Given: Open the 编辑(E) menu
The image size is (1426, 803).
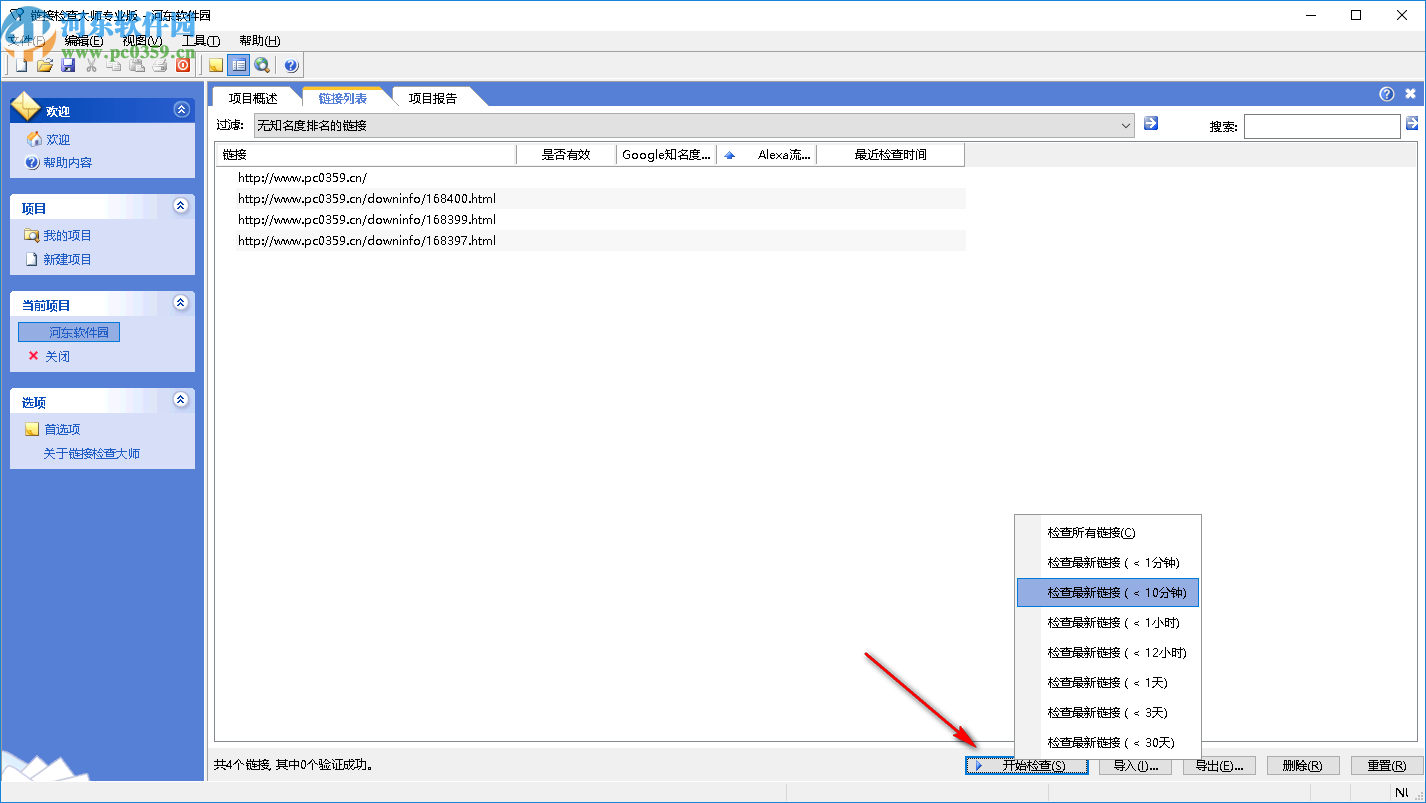Looking at the screenshot, I should (84, 41).
